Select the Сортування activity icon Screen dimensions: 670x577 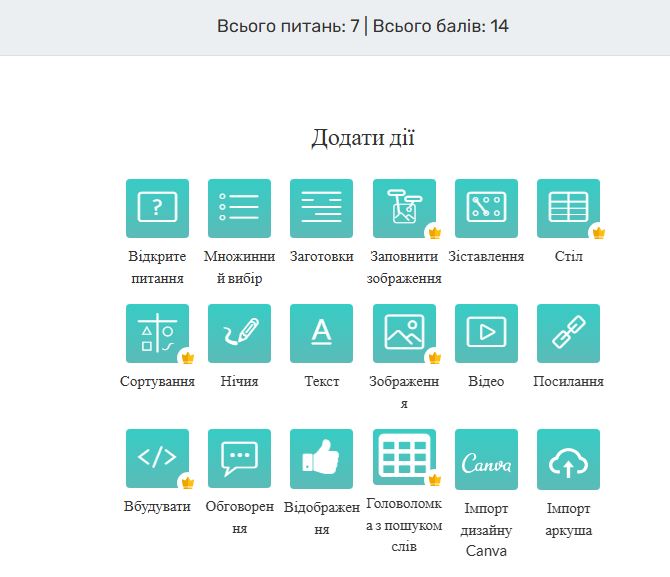(157, 333)
